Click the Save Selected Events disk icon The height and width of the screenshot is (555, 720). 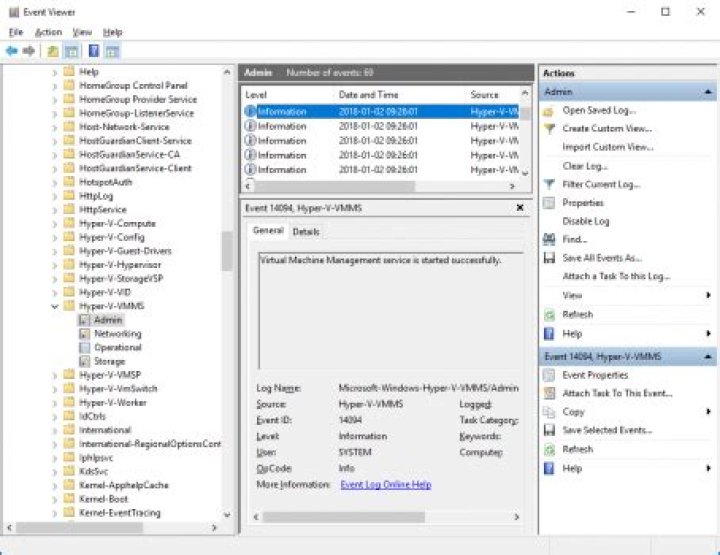[549, 430]
